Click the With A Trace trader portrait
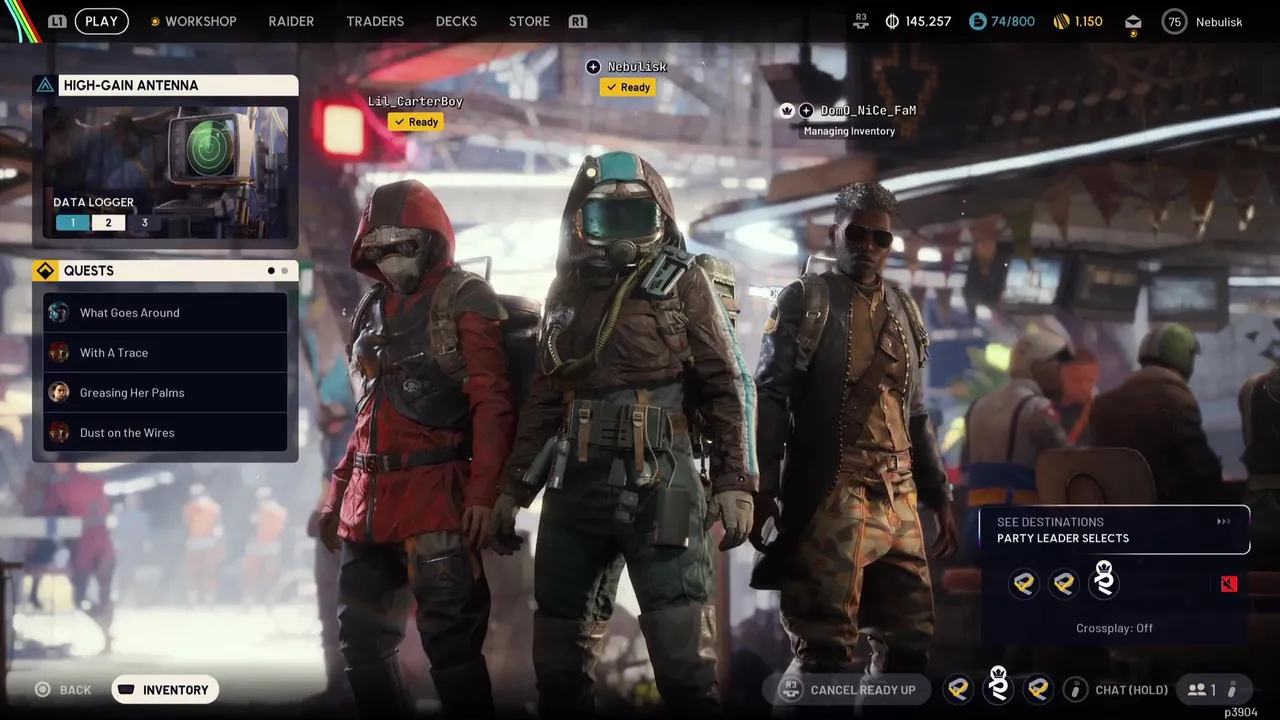 pyautogui.click(x=59, y=352)
